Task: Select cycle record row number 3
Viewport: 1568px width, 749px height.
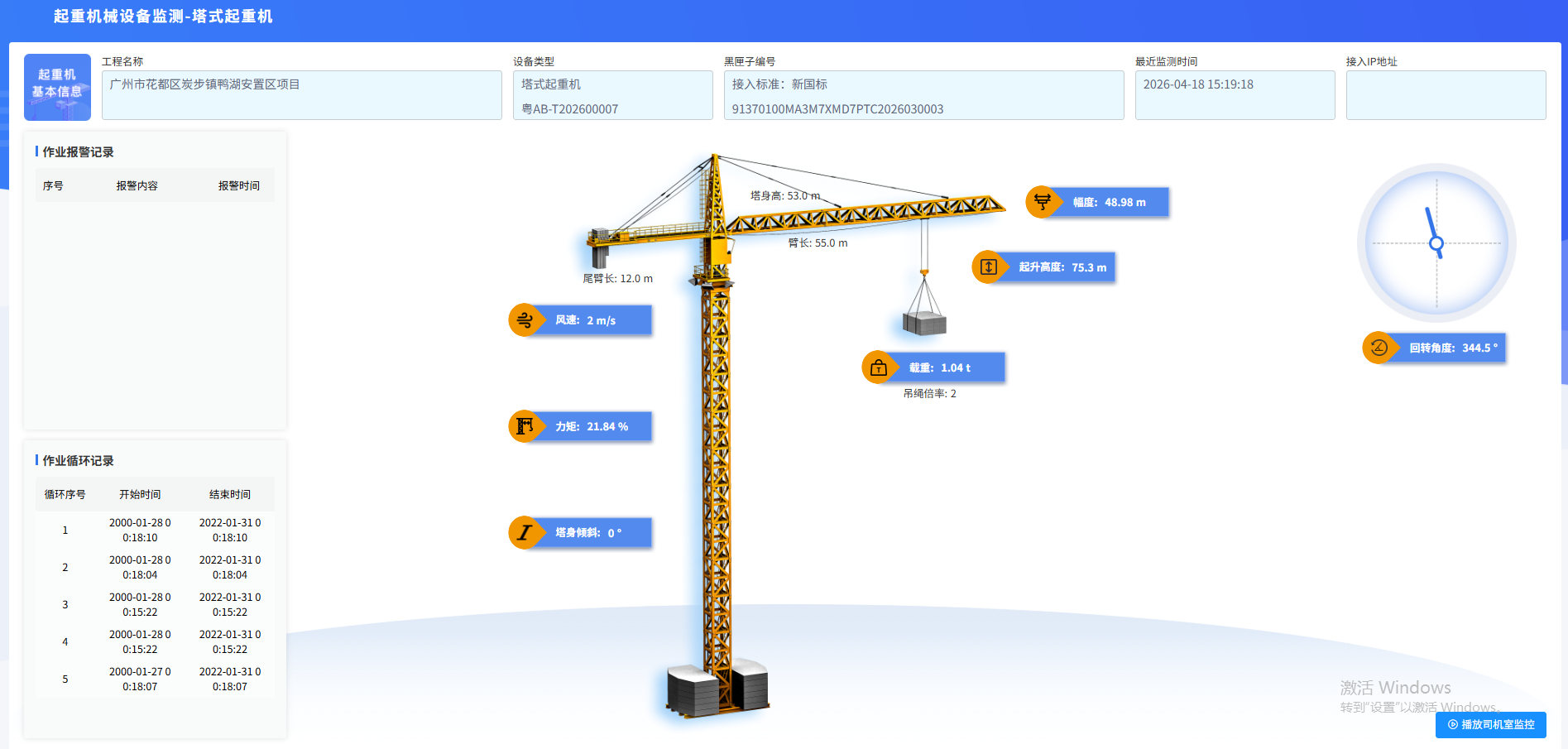Action: pos(155,604)
